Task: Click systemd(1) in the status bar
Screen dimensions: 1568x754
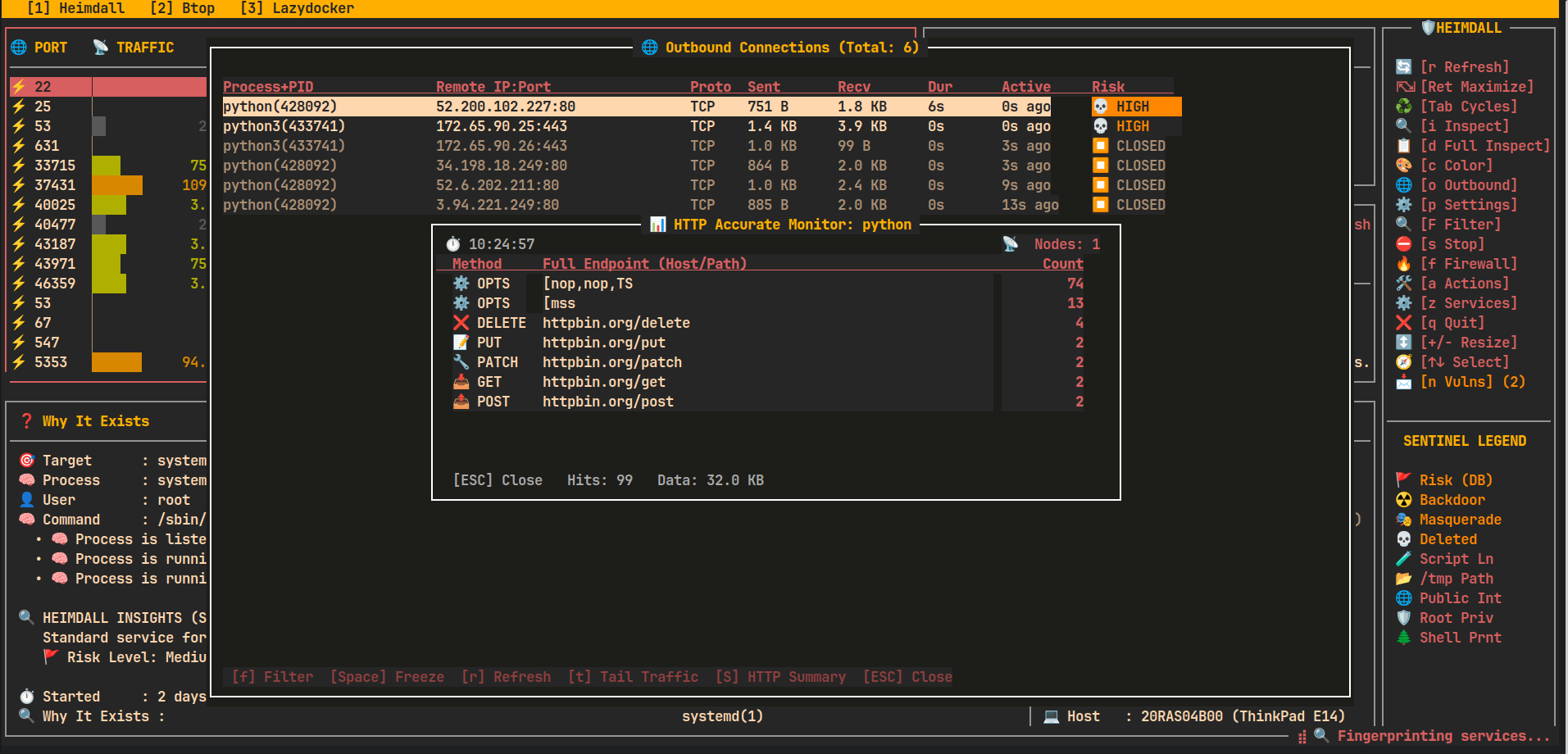Action: click(x=723, y=716)
